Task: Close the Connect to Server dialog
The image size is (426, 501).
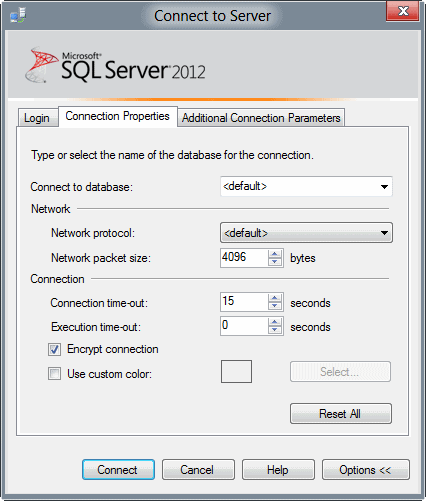Action: (402, 12)
